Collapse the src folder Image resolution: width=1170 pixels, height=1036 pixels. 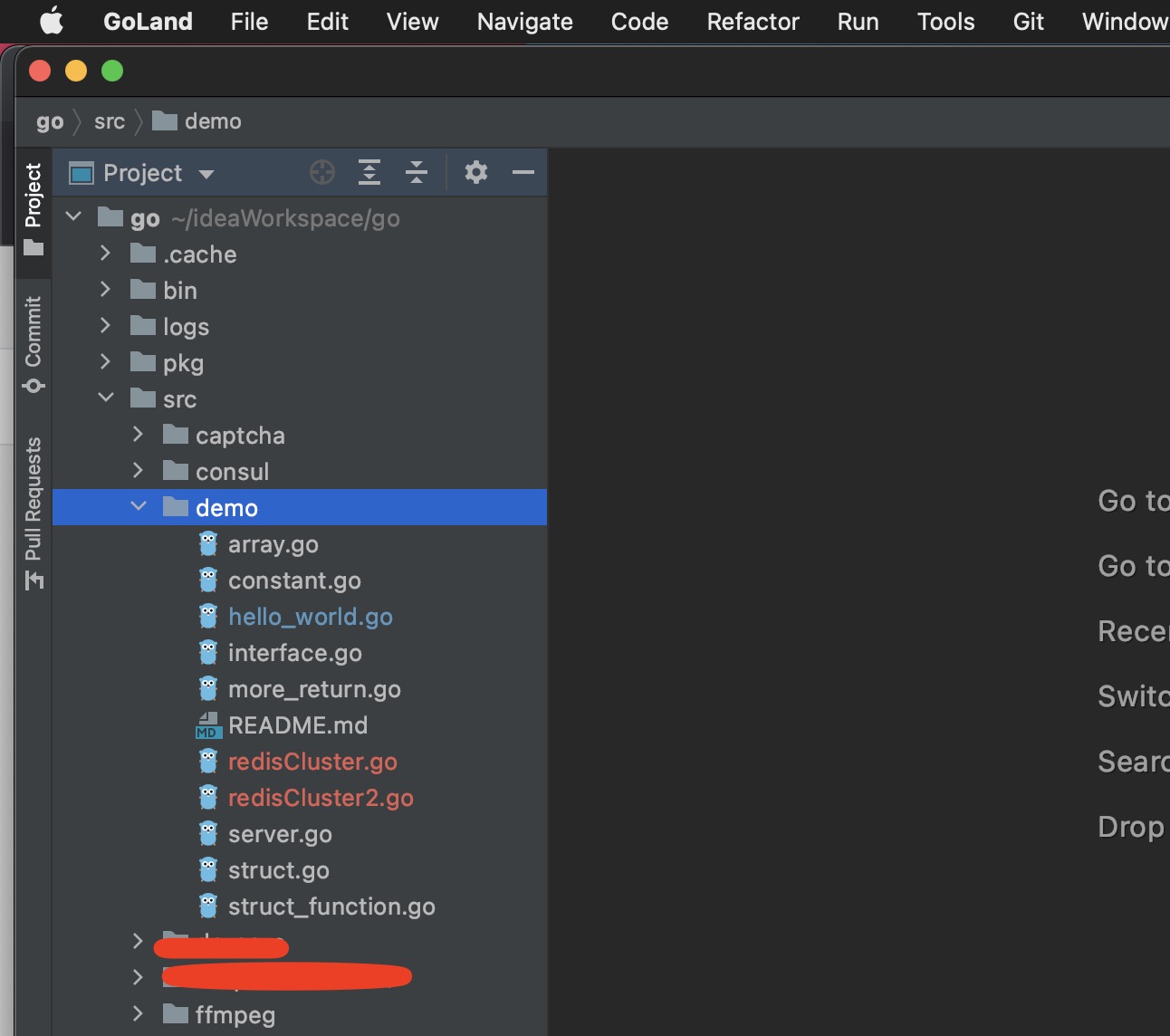106,398
